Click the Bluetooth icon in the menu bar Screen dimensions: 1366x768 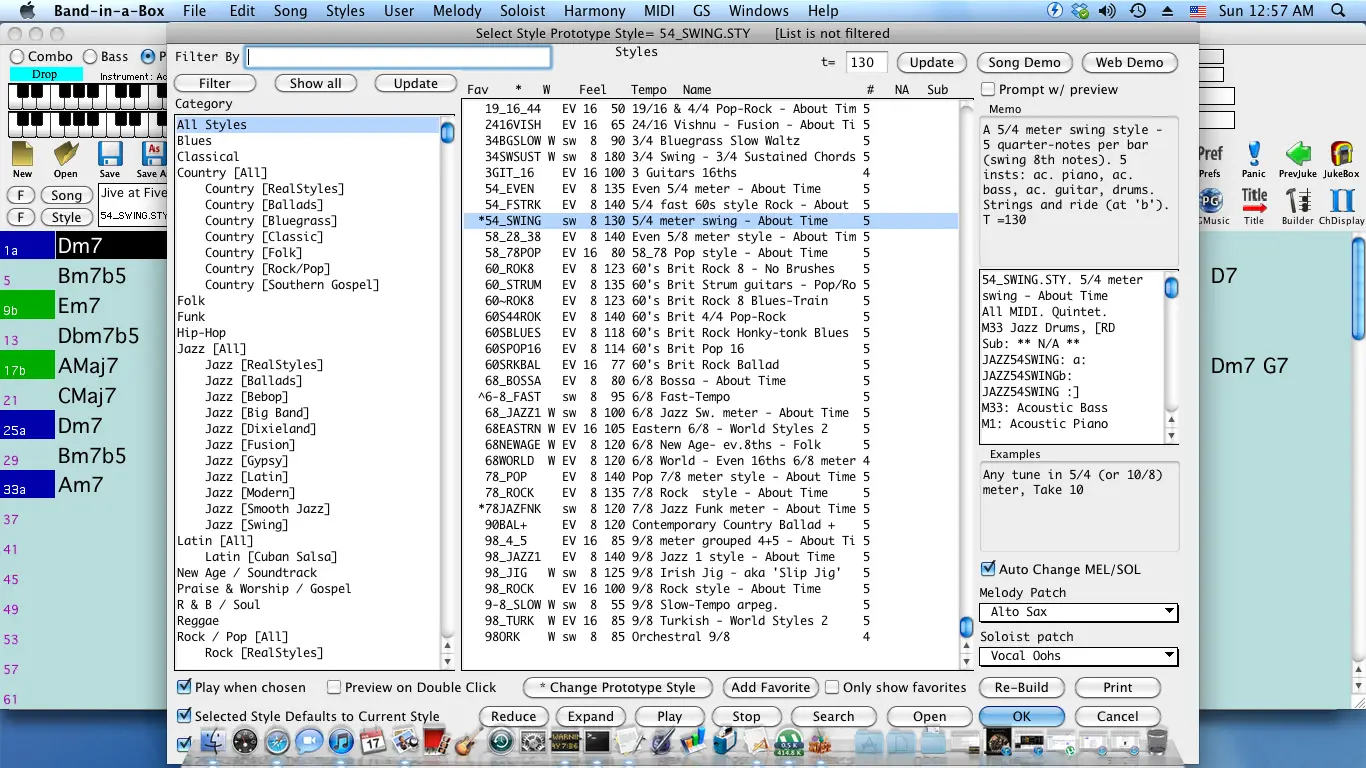[x=1054, y=11]
